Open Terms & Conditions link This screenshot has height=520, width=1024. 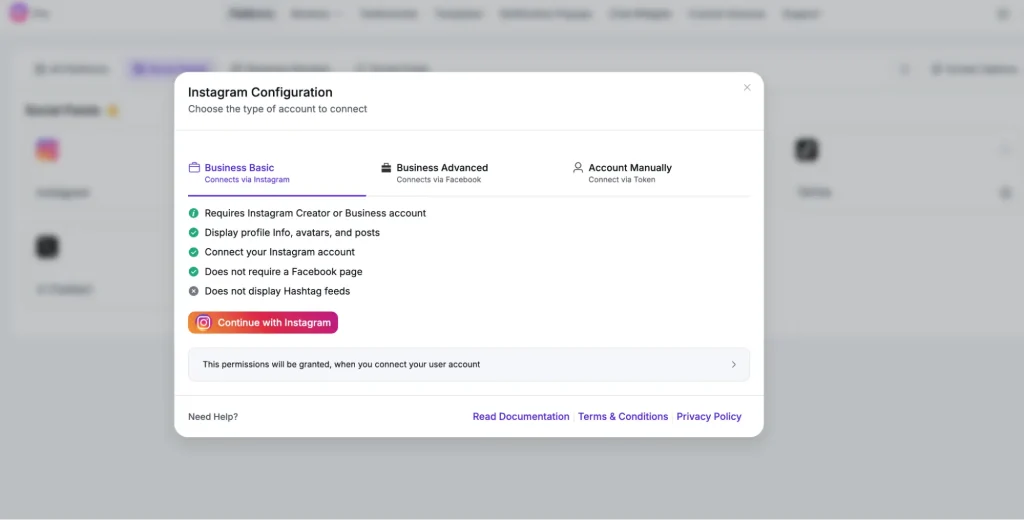(623, 417)
